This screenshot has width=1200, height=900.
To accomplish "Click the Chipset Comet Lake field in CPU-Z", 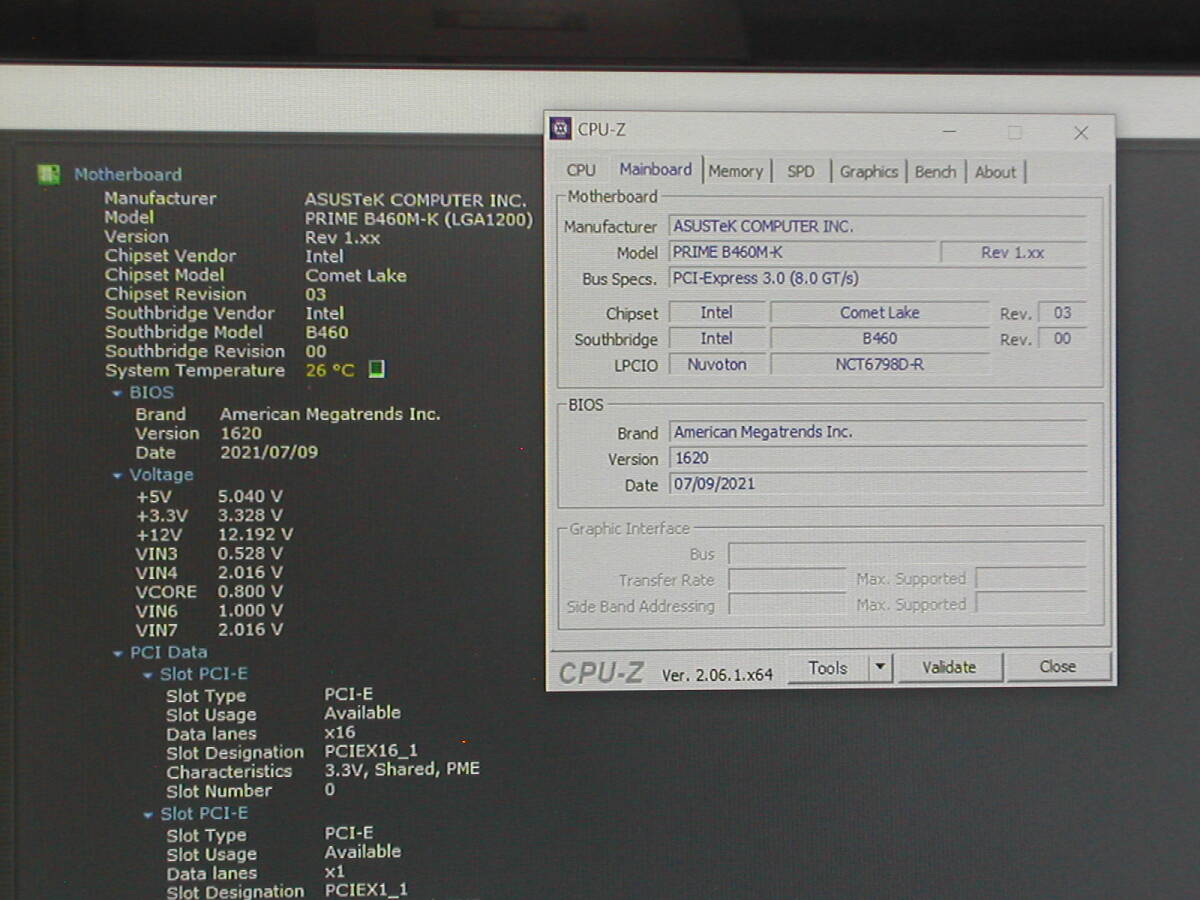I will click(x=880, y=313).
